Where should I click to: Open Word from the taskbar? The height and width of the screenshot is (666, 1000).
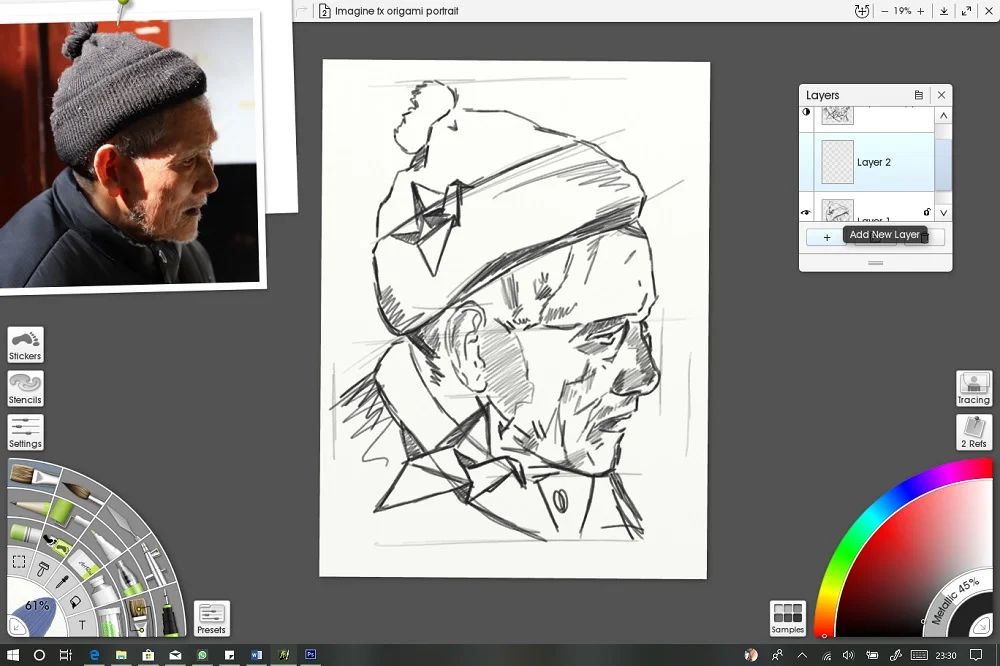[256, 655]
